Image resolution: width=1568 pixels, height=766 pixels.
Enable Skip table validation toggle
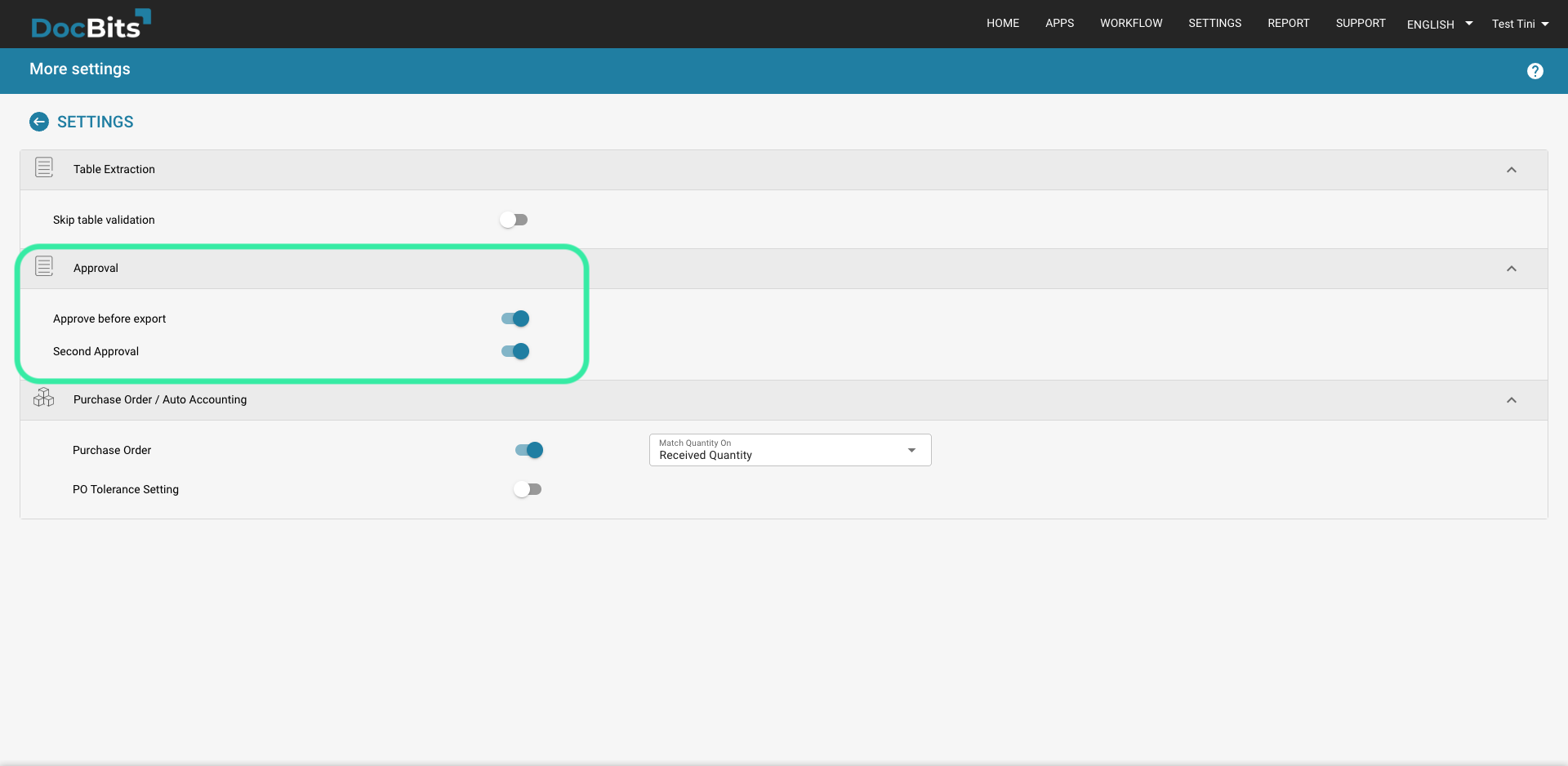(514, 220)
